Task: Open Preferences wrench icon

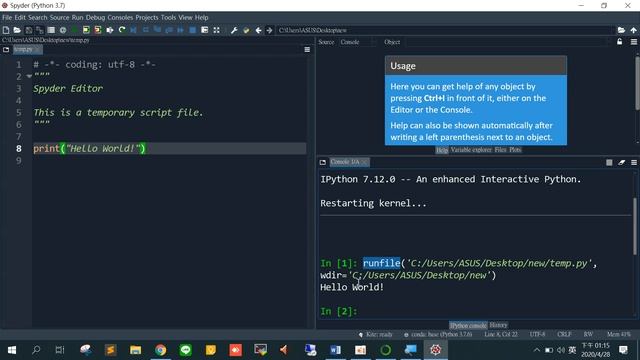Action: [234, 30]
